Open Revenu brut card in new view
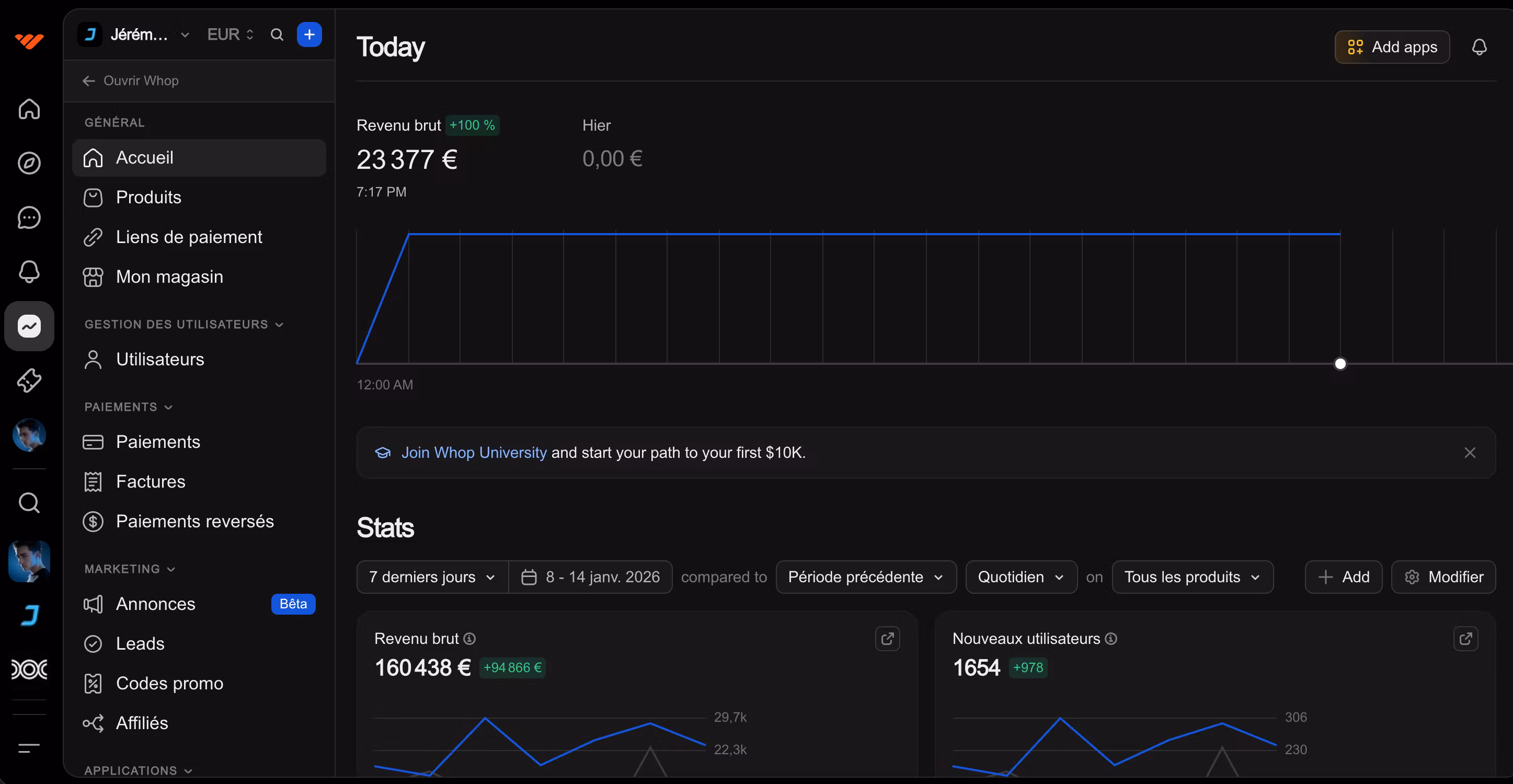Screen dimensions: 1513x784 (x=887, y=638)
